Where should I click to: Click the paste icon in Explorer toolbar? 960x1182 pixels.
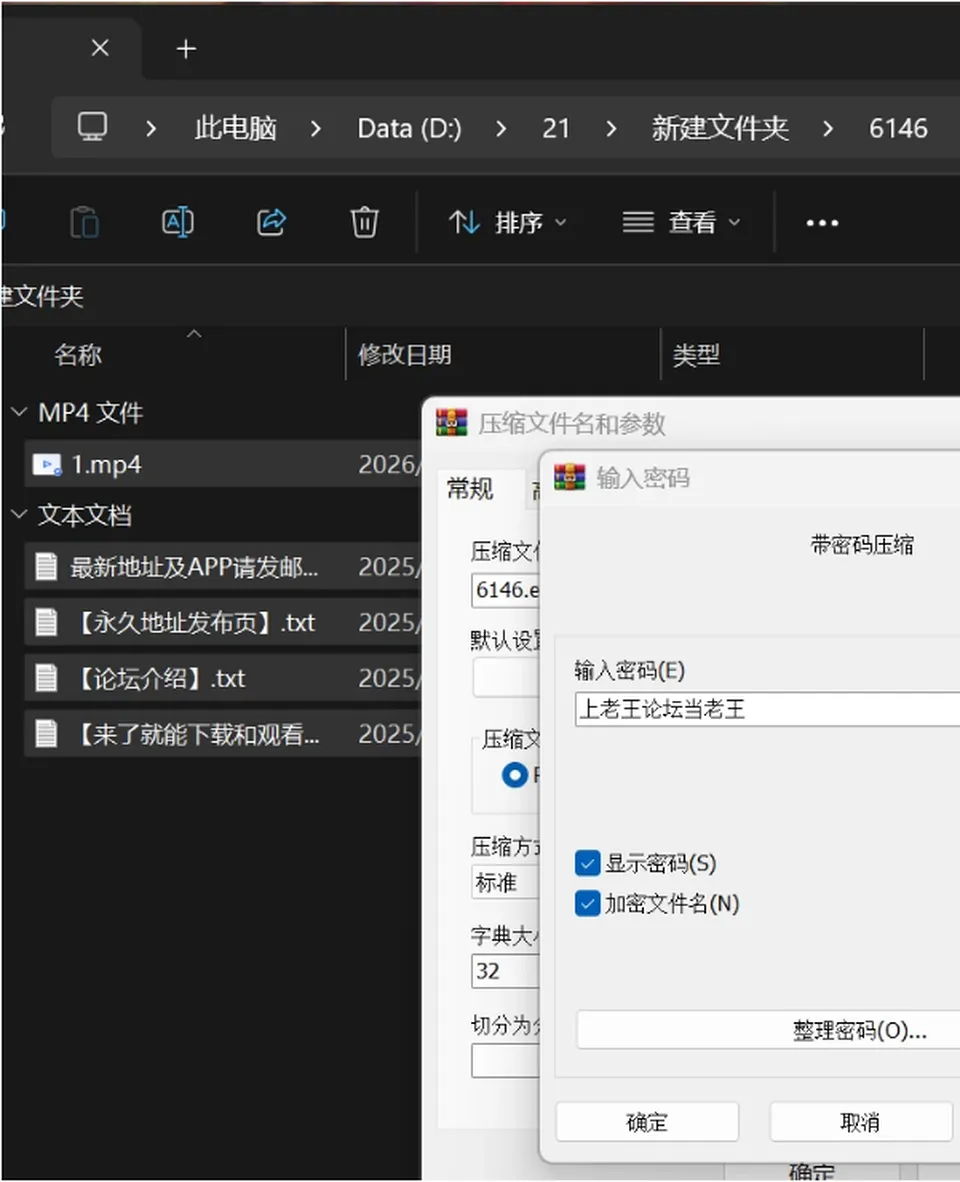(84, 222)
